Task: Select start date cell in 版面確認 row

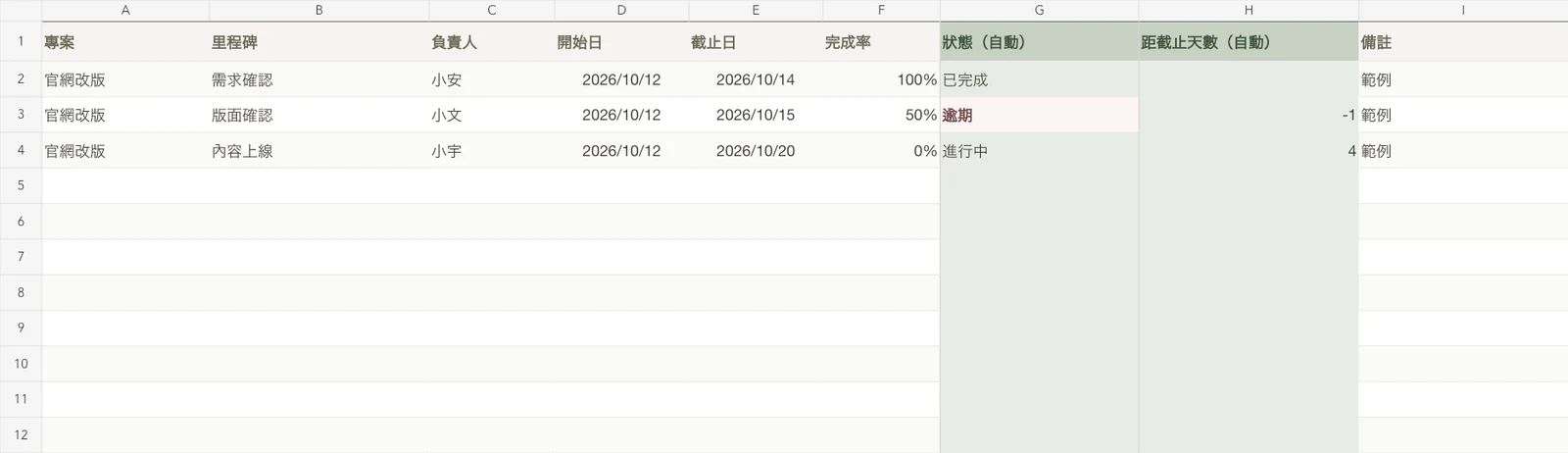Action: click(x=621, y=115)
